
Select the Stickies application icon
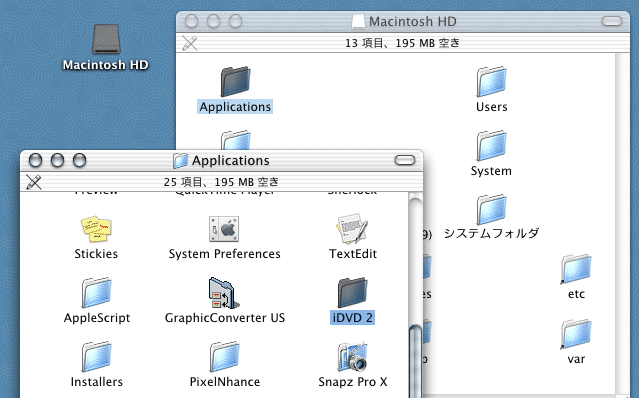click(96, 229)
